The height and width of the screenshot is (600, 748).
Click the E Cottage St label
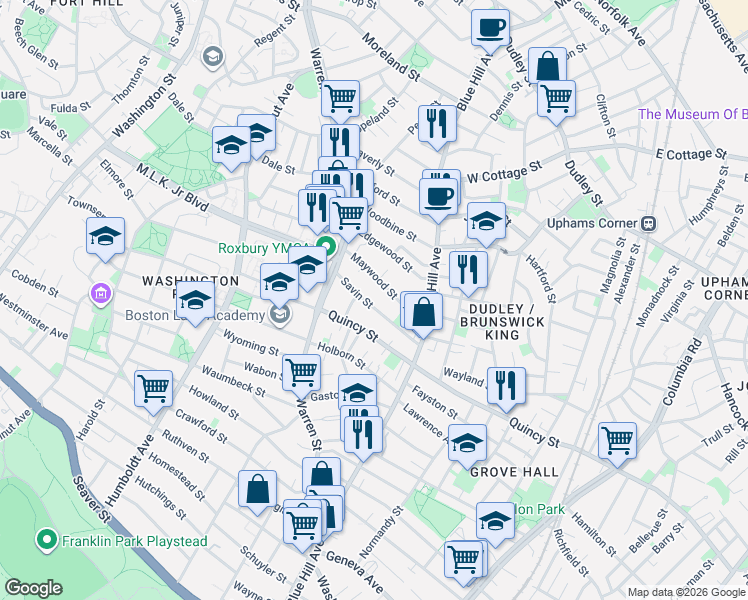click(691, 154)
